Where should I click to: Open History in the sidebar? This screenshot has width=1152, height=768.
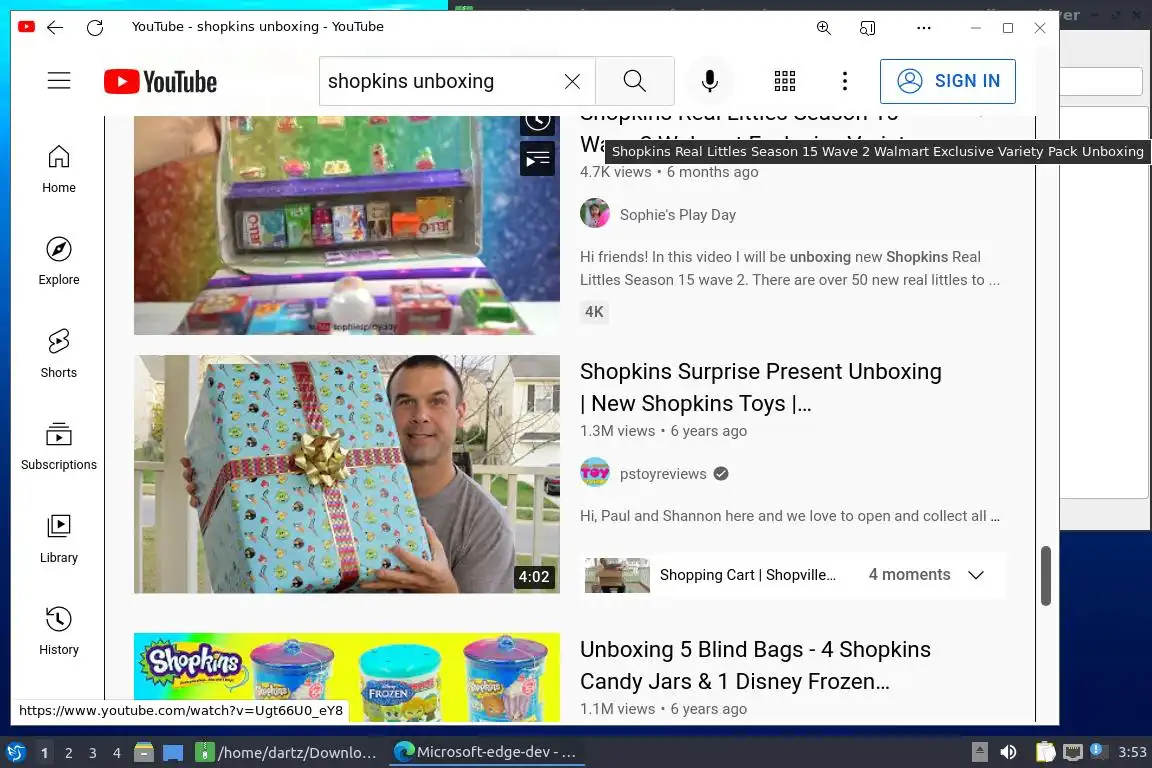[59, 632]
